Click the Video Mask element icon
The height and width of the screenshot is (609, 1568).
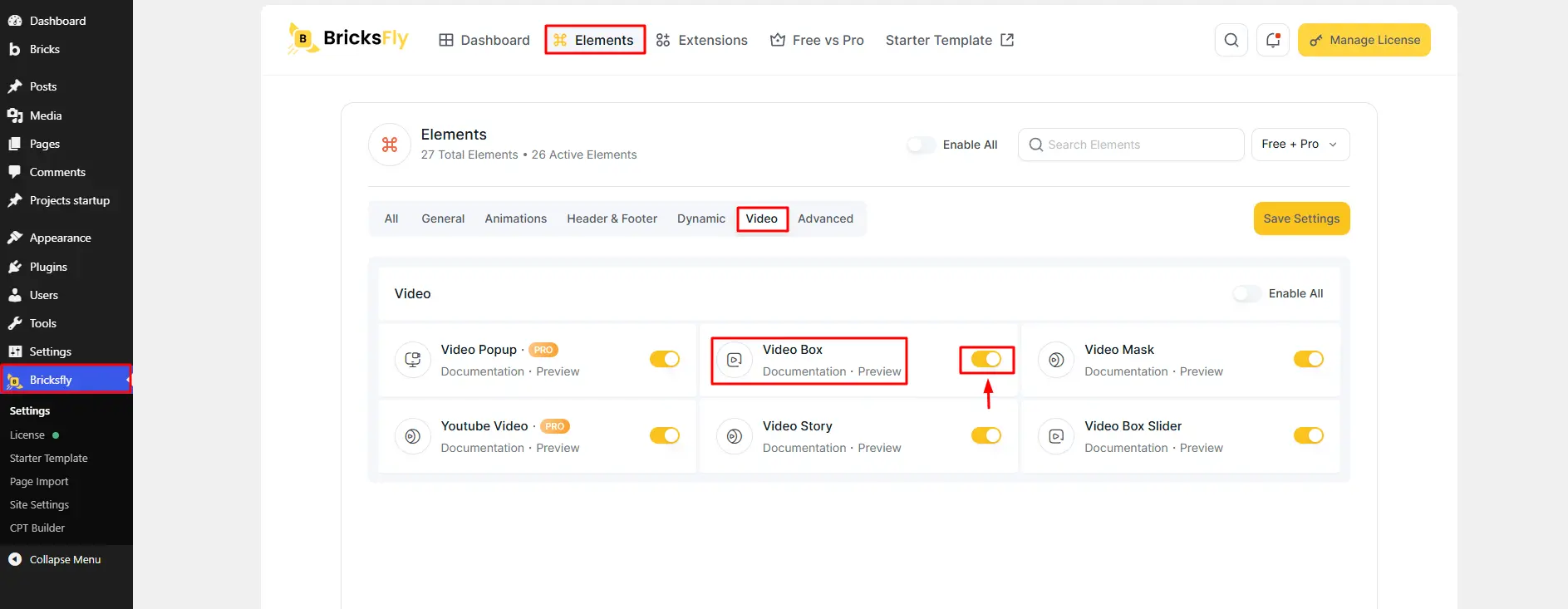1056,360
